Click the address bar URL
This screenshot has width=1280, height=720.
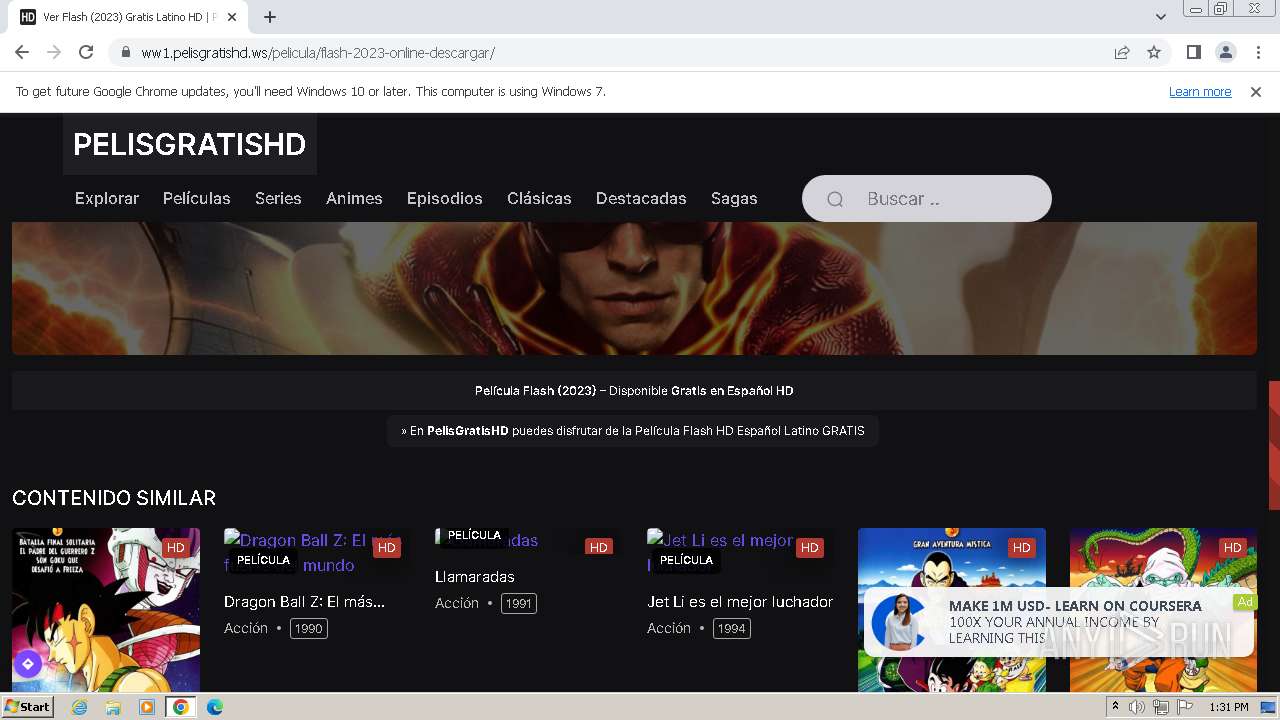pyautogui.click(x=318, y=52)
